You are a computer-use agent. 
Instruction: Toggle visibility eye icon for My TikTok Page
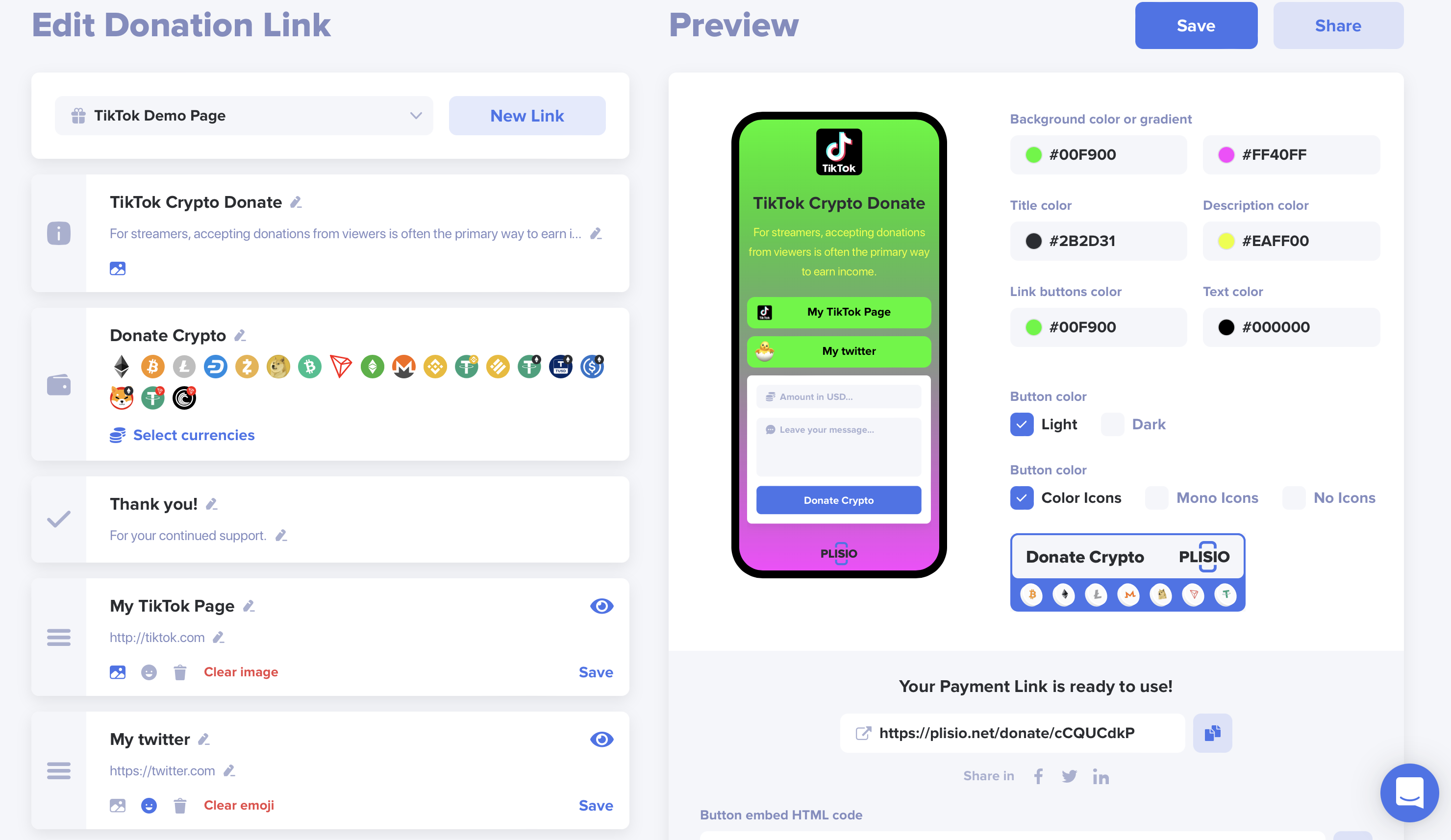tap(601, 606)
